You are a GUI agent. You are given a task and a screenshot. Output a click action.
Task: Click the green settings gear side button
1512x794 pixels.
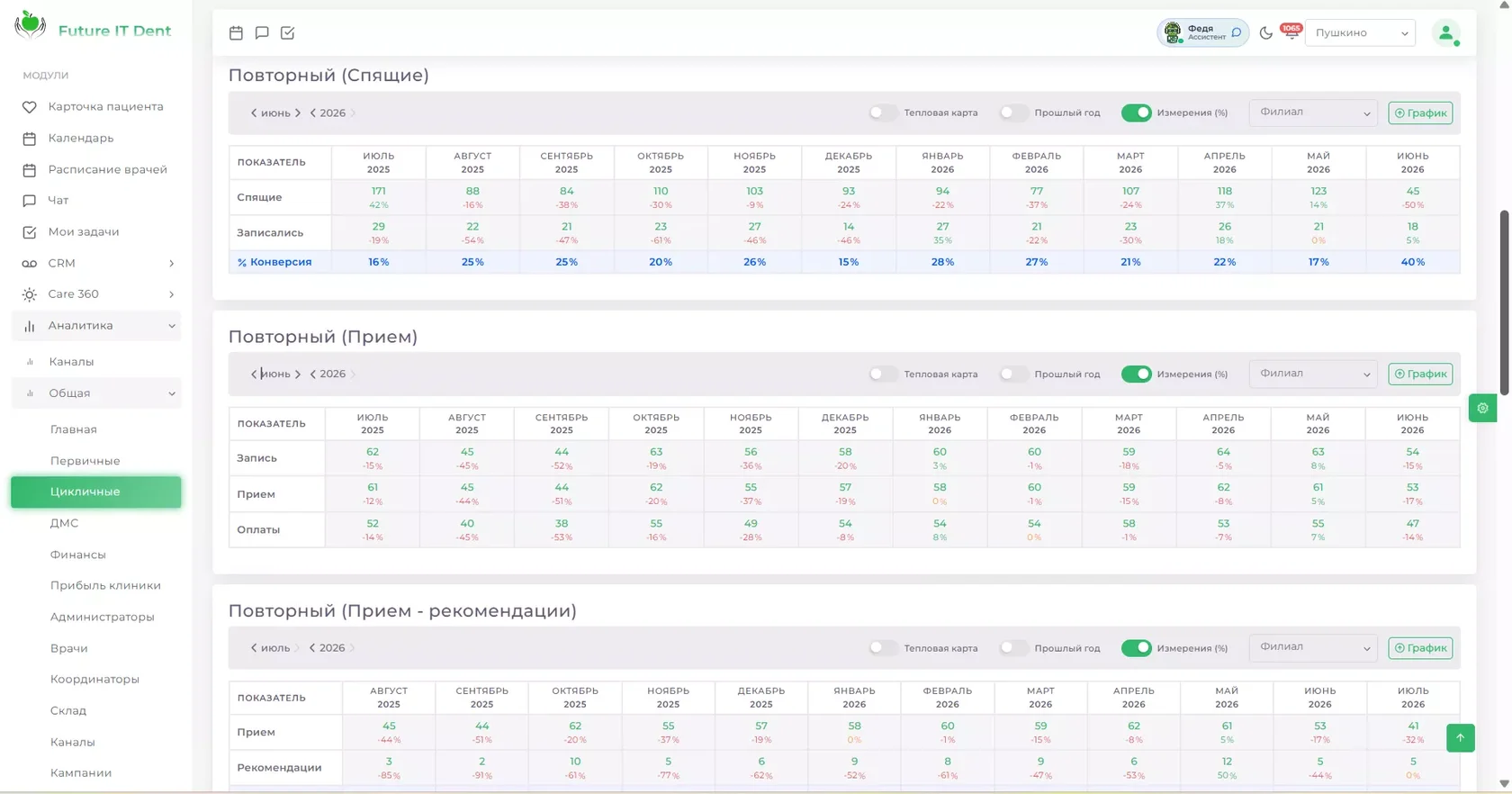[x=1482, y=408]
